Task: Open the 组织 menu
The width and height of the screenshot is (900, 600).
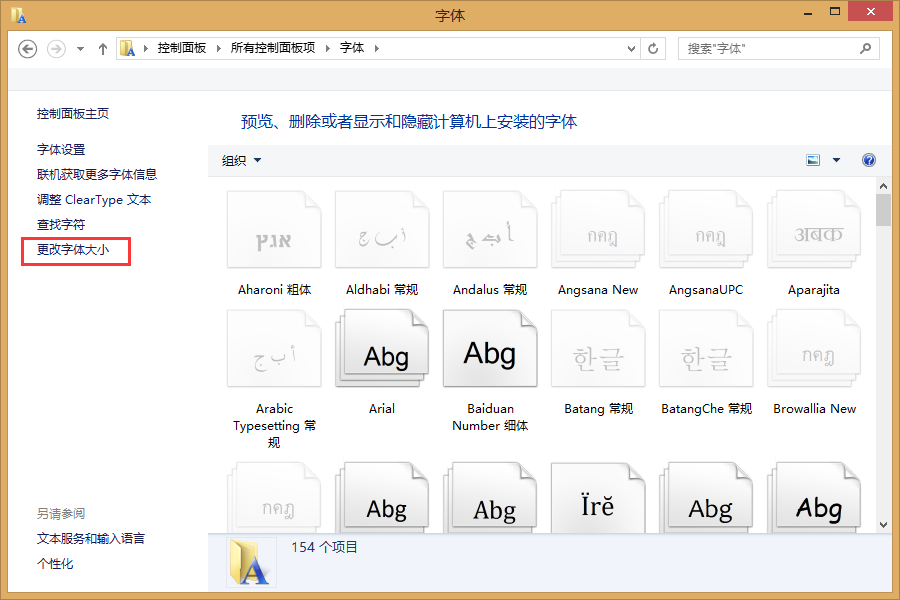Action: [x=241, y=161]
